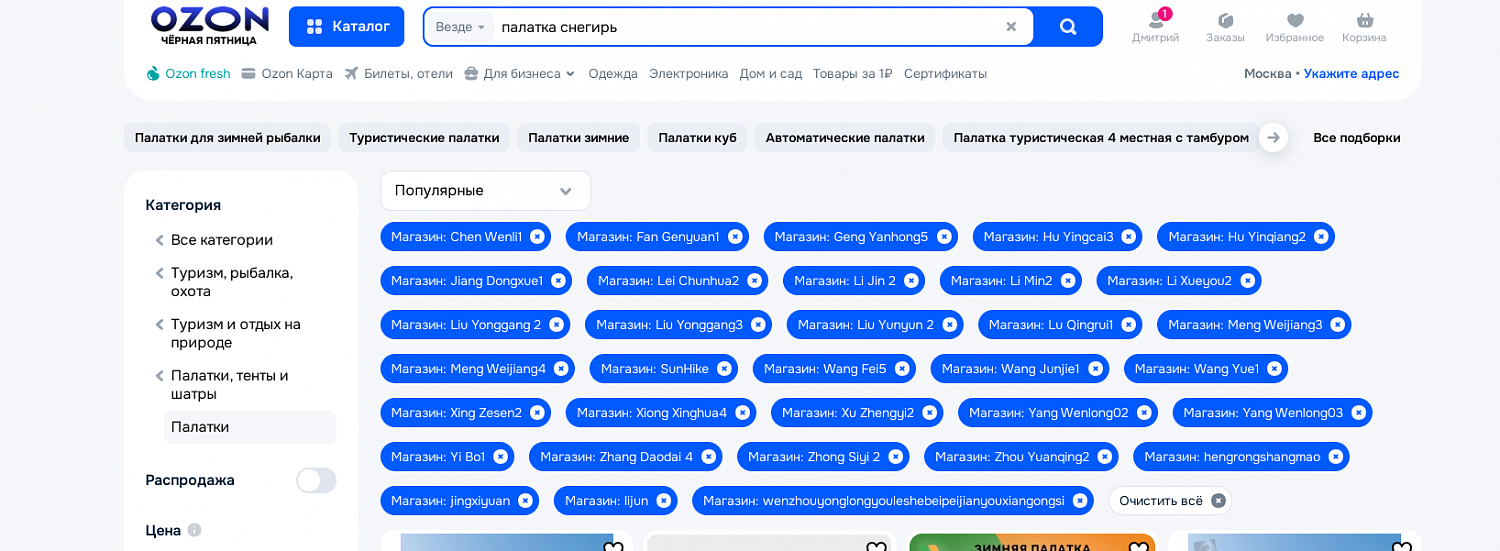This screenshot has height=551, width=1500.
Task: Remove the wenzhouyonglongyouleshebeipeijianyouxiangongsi filter
Action: (x=1079, y=501)
